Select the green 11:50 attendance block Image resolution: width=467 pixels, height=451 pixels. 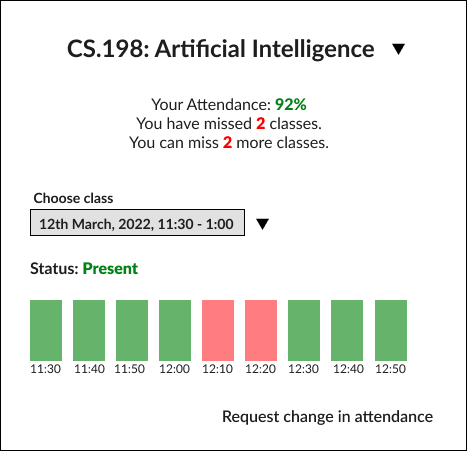pos(132,330)
